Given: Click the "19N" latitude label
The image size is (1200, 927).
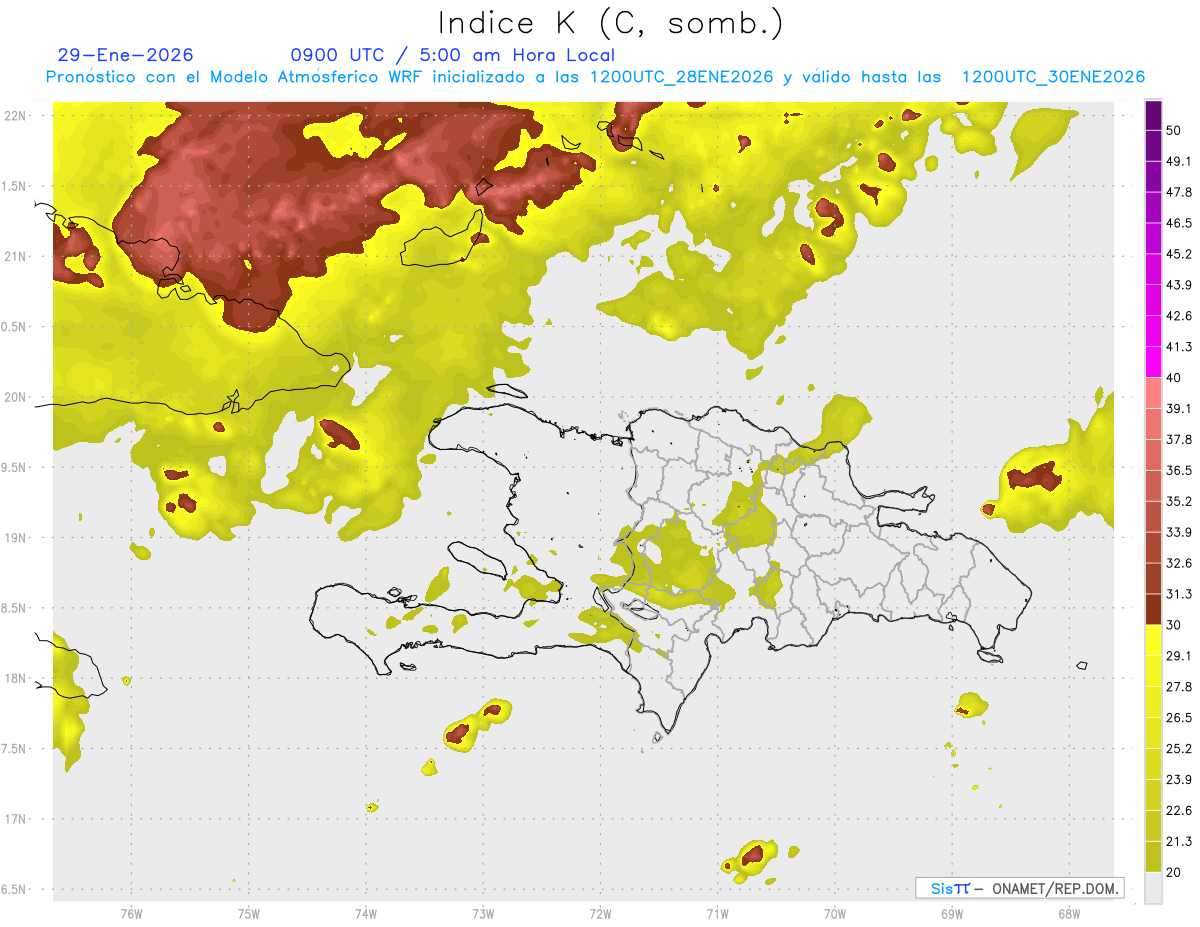Looking at the screenshot, I should coord(14,538).
